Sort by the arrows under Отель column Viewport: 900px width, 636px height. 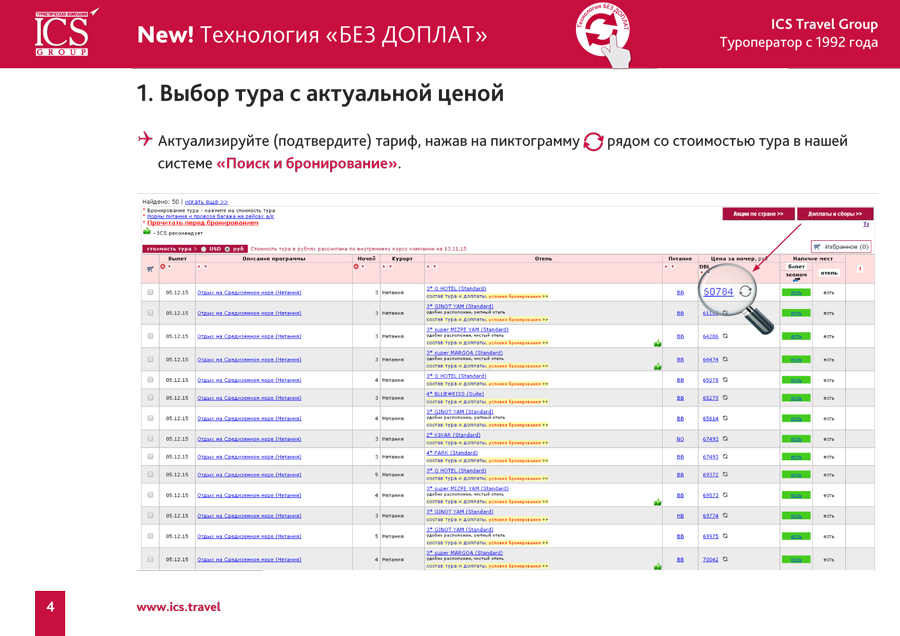pyautogui.click(x=431, y=267)
